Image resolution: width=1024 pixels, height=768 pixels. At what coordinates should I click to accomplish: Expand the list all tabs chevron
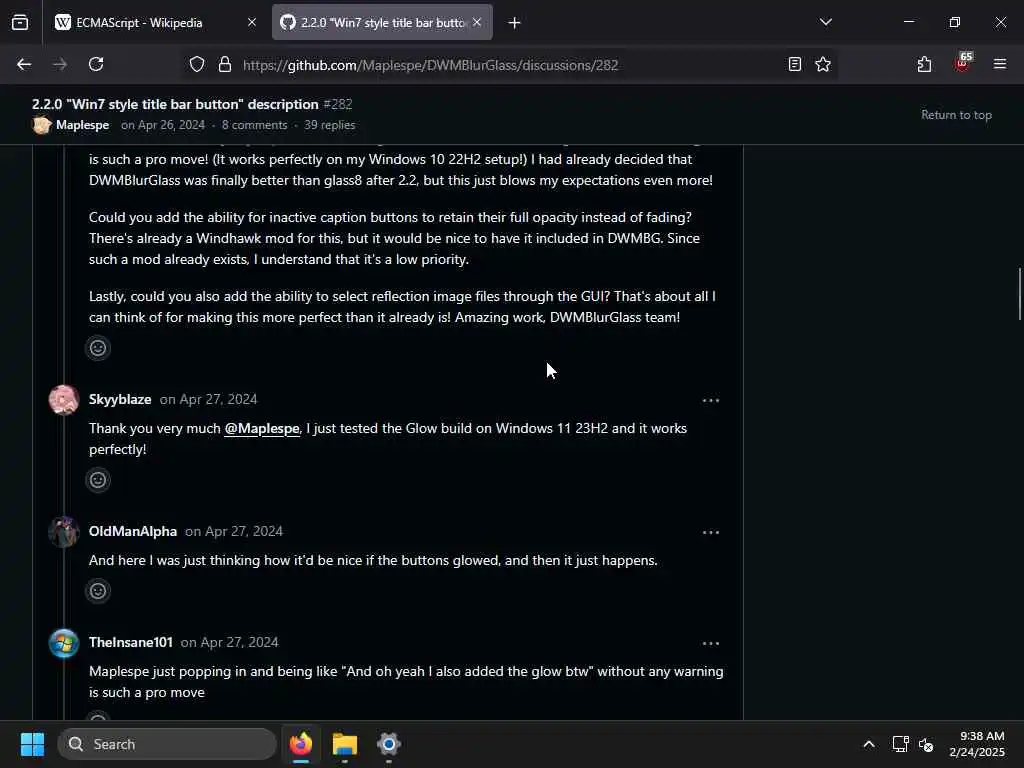(825, 22)
